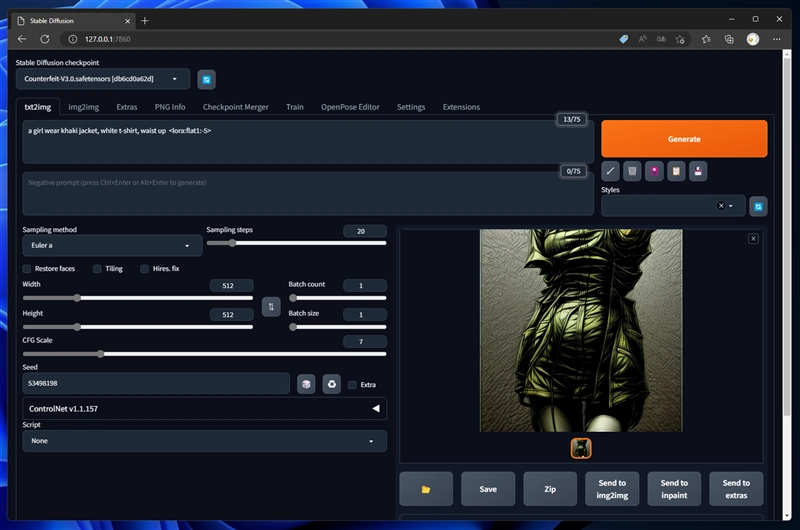Refresh the checkpoint list
This screenshot has height=530, width=800.
[206, 79]
